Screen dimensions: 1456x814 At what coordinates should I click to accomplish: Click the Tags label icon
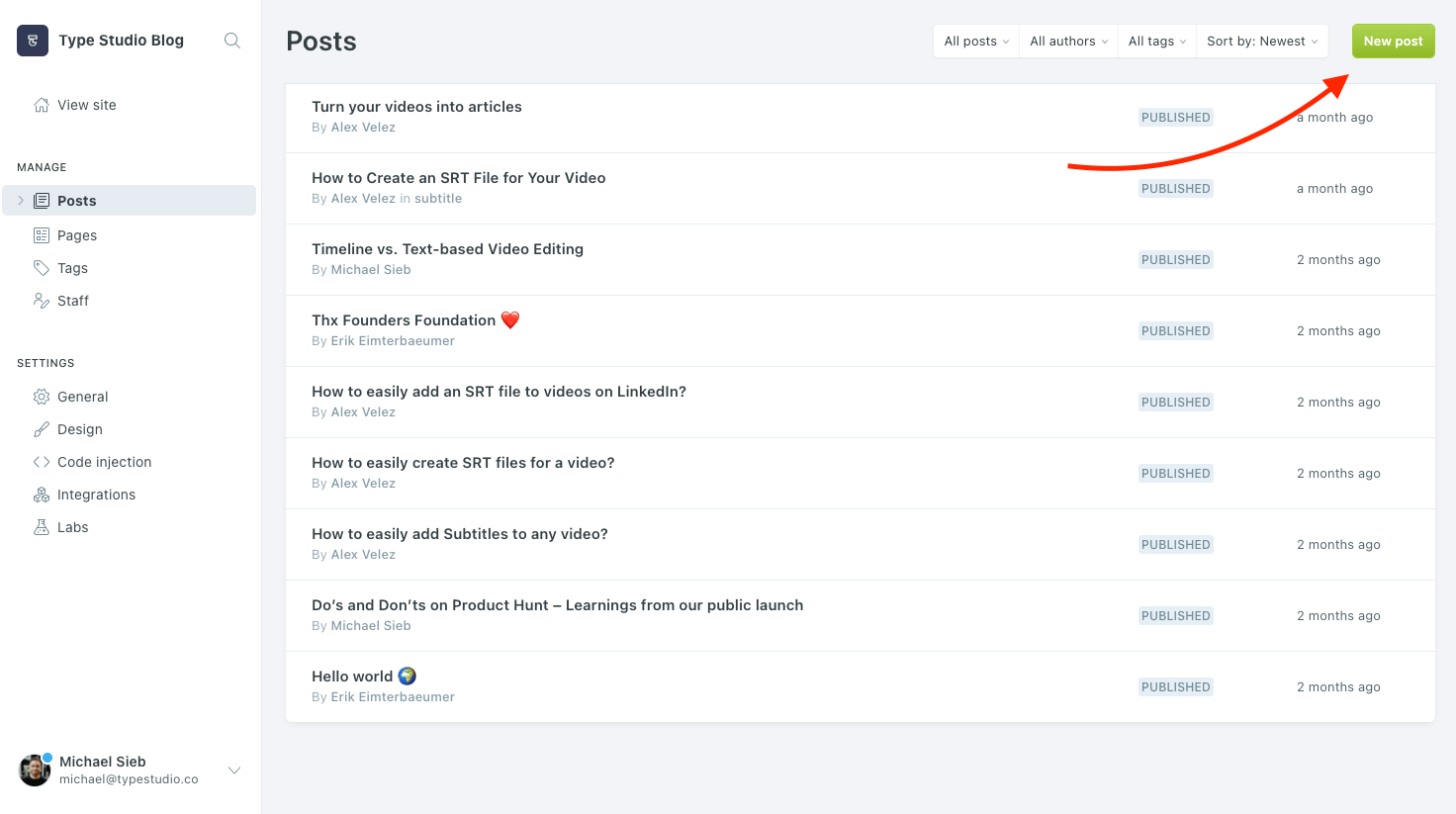42,268
